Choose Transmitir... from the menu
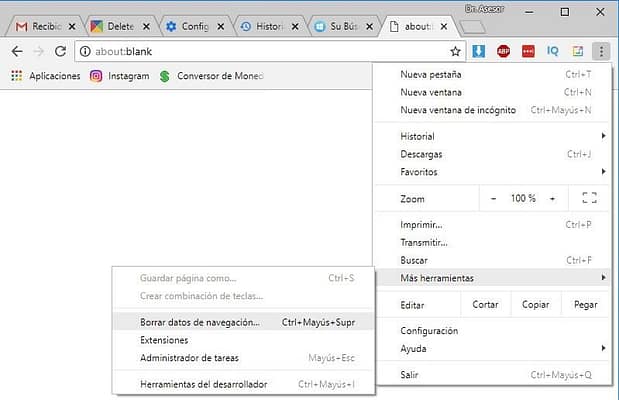This screenshot has width=619, height=400. coord(493,242)
